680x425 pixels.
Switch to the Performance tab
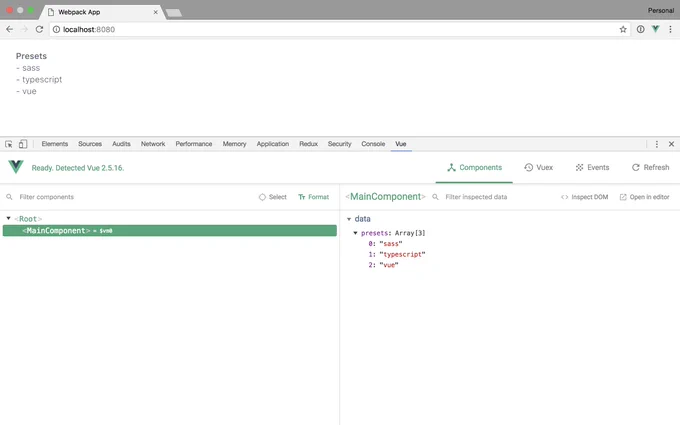point(194,144)
